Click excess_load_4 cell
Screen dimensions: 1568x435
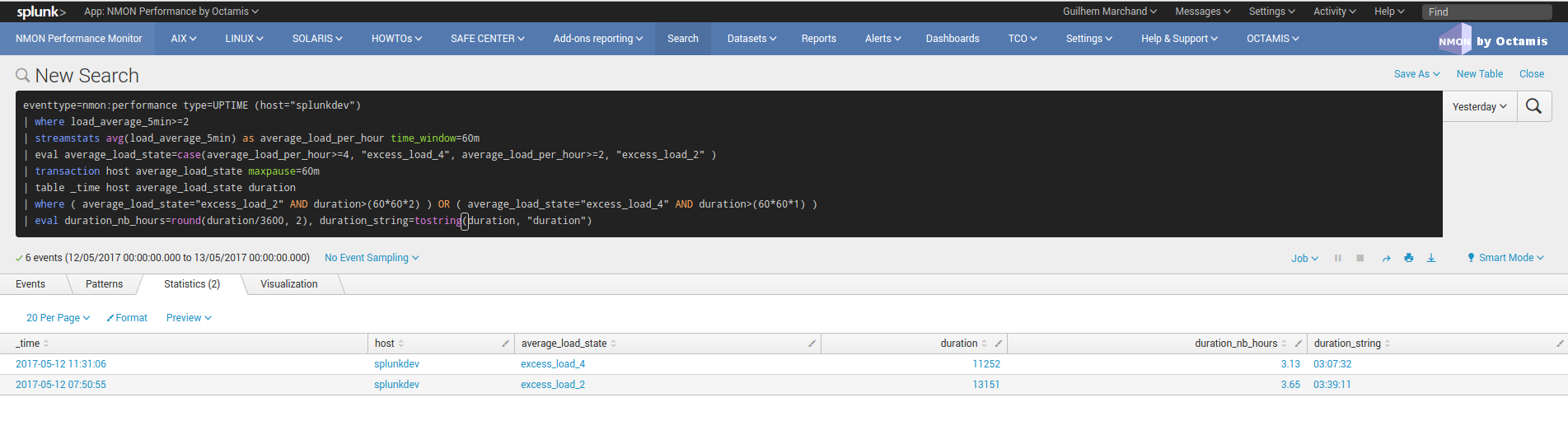[553, 364]
